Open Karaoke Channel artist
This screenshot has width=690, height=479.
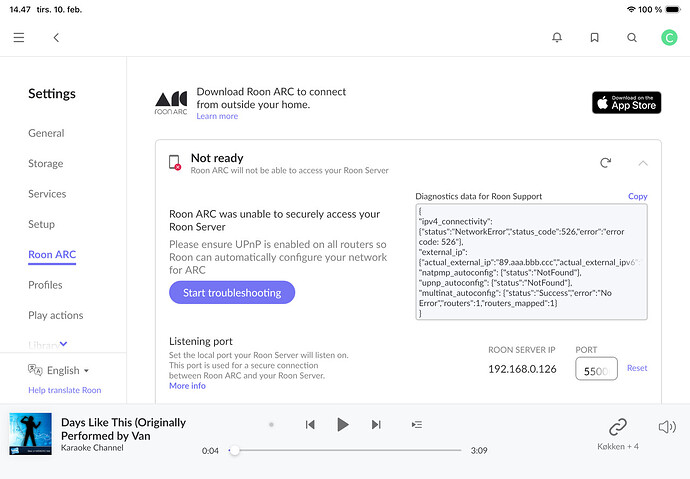point(92,448)
